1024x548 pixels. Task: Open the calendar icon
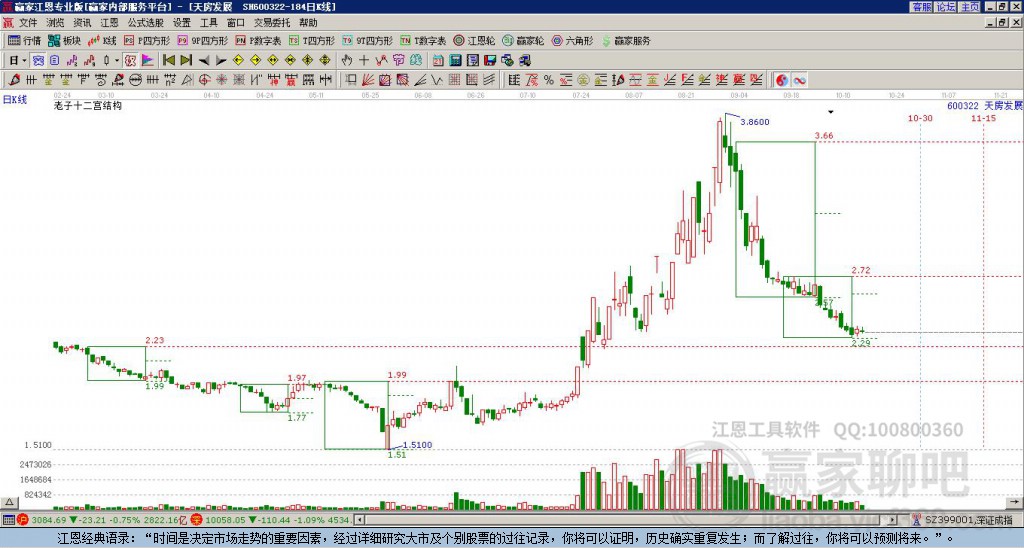coord(438,61)
